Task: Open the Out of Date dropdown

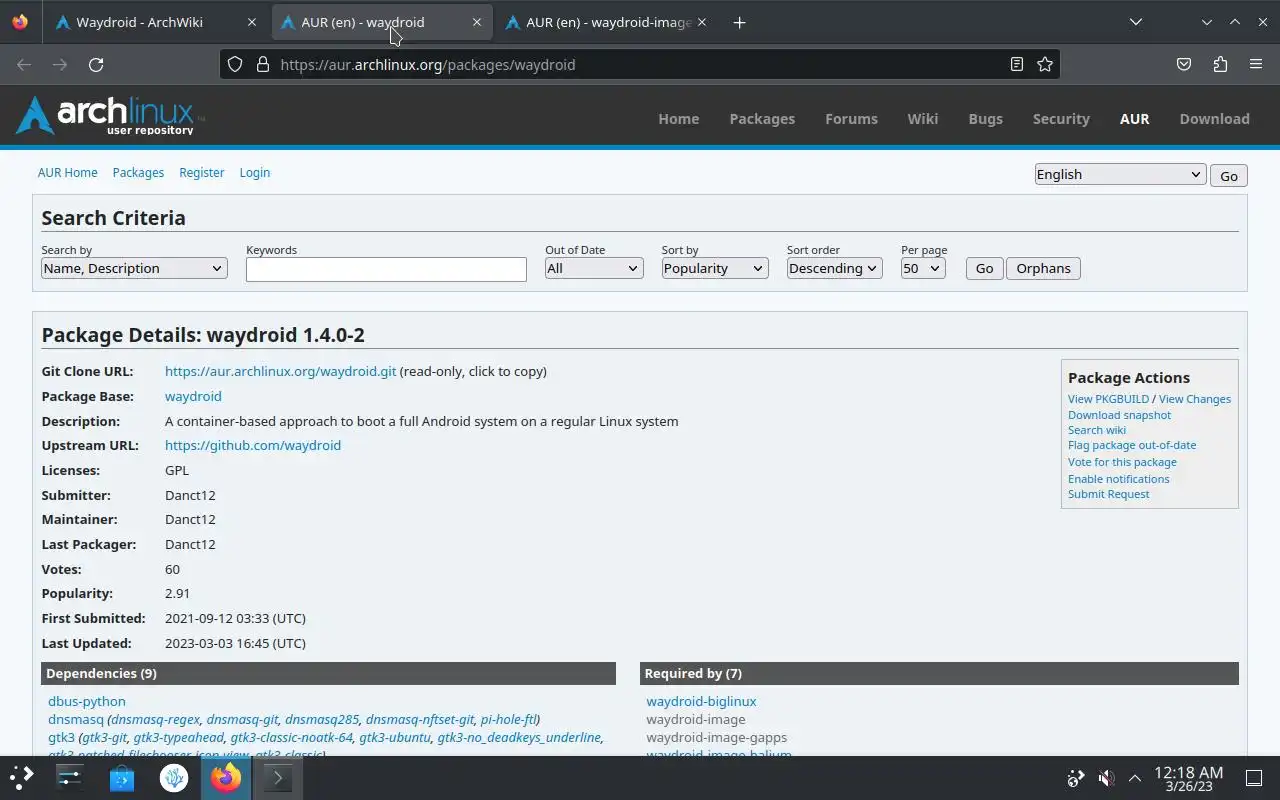Action: click(x=594, y=268)
